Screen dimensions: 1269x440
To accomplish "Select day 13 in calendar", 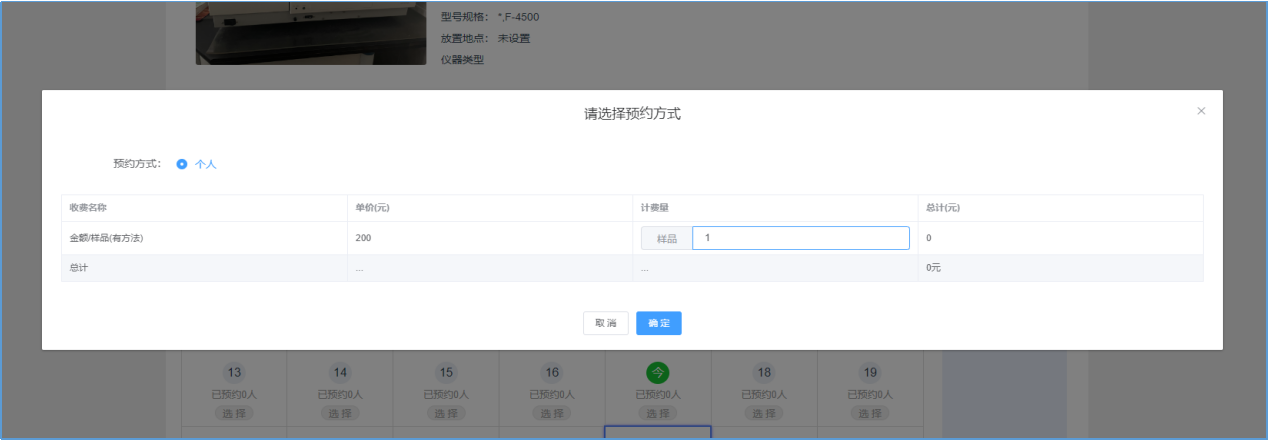I will pyautogui.click(x=234, y=373).
